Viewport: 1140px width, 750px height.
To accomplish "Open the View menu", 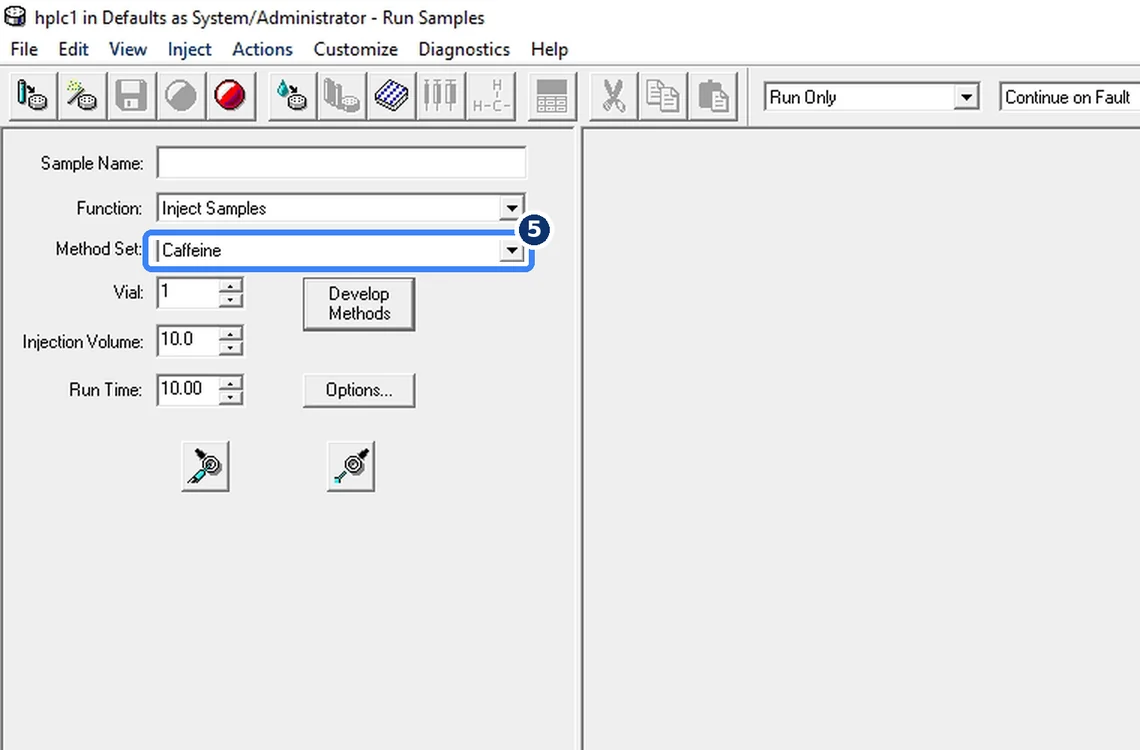I will (x=128, y=49).
